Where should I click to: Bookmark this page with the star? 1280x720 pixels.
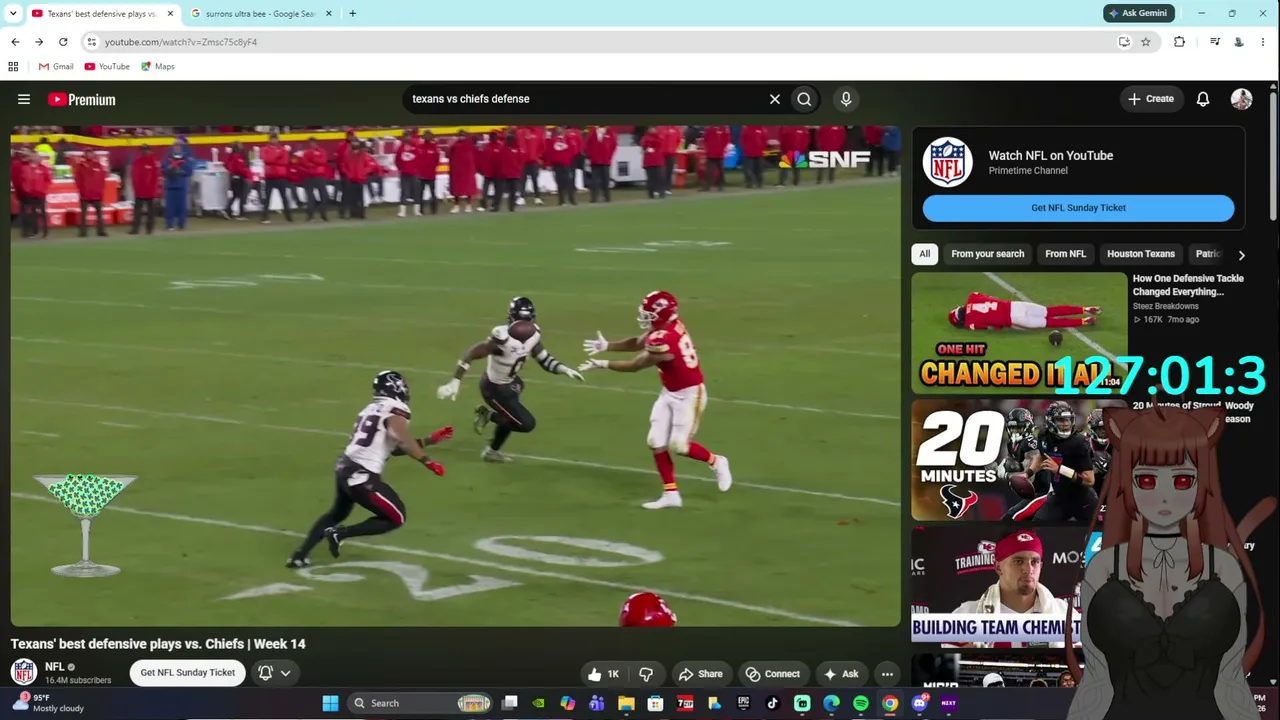pyautogui.click(x=1146, y=42)
